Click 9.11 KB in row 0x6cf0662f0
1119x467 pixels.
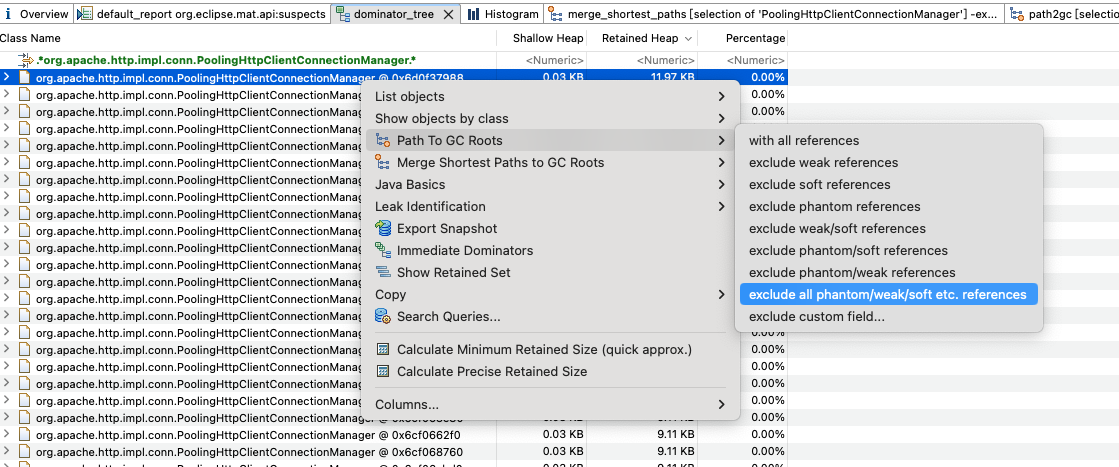pos(677,434)
